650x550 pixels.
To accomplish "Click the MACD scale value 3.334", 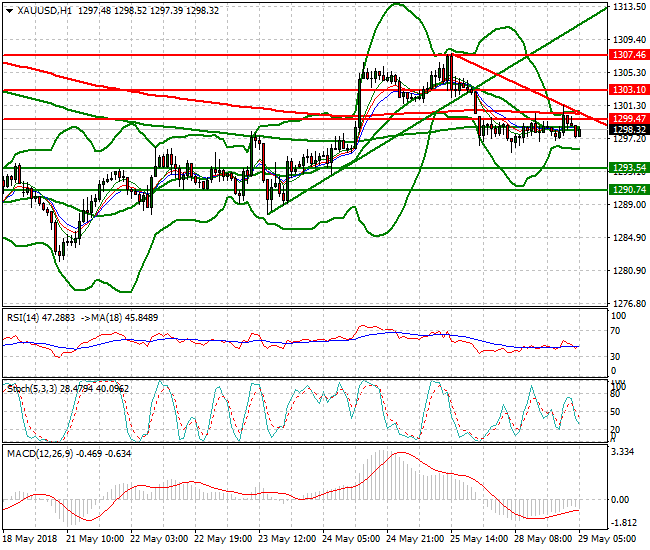I will click(x=623, y=452).
